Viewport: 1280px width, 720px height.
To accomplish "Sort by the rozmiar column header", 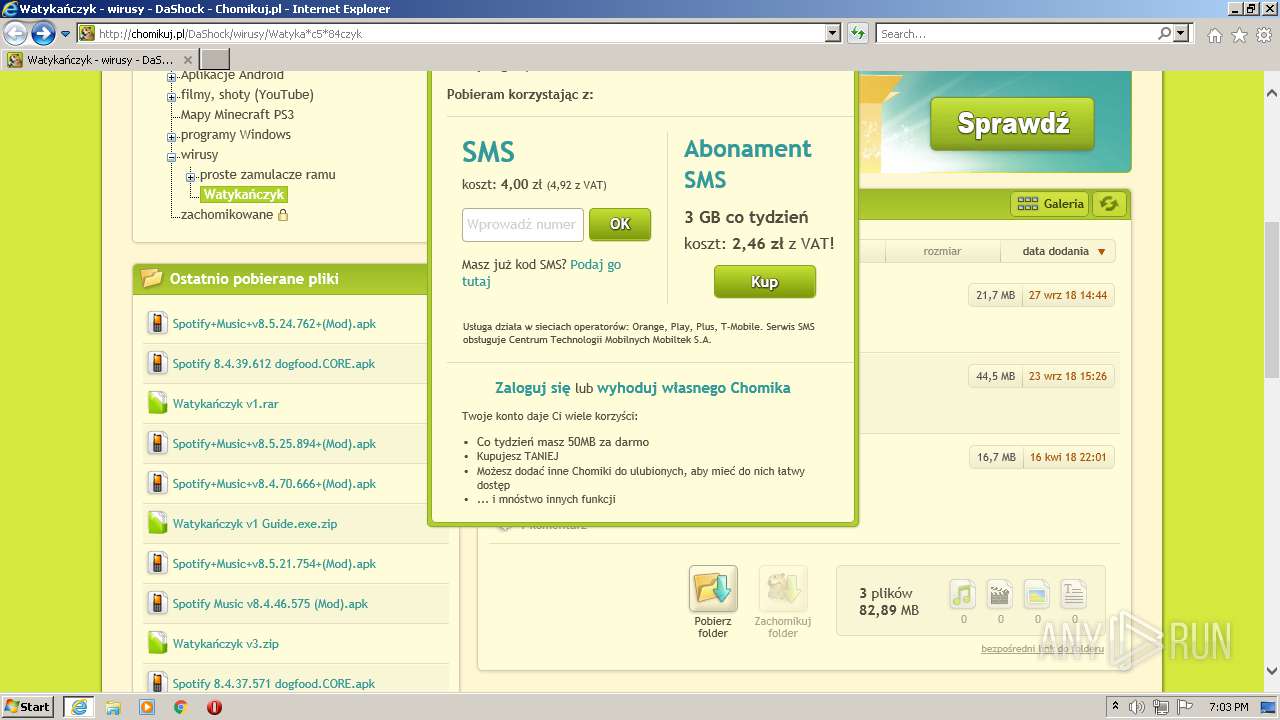I will tap(942, 251).
